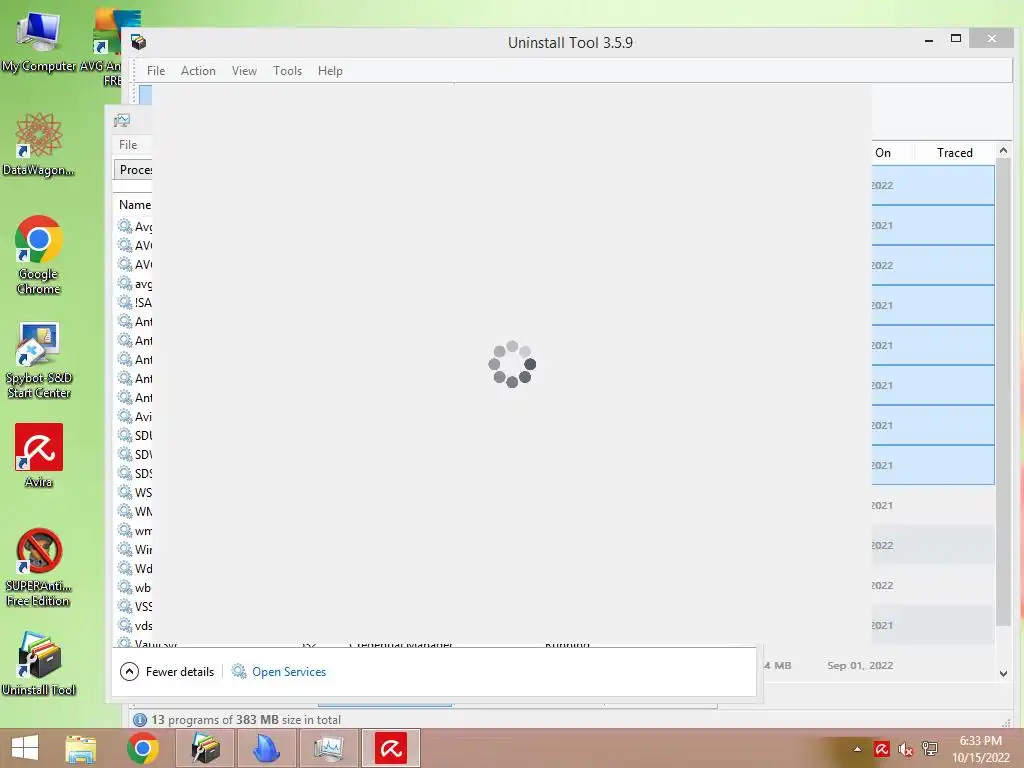Screen dimensions: 1024x768
Task: Open the Help menu
Action: [330, 71]
